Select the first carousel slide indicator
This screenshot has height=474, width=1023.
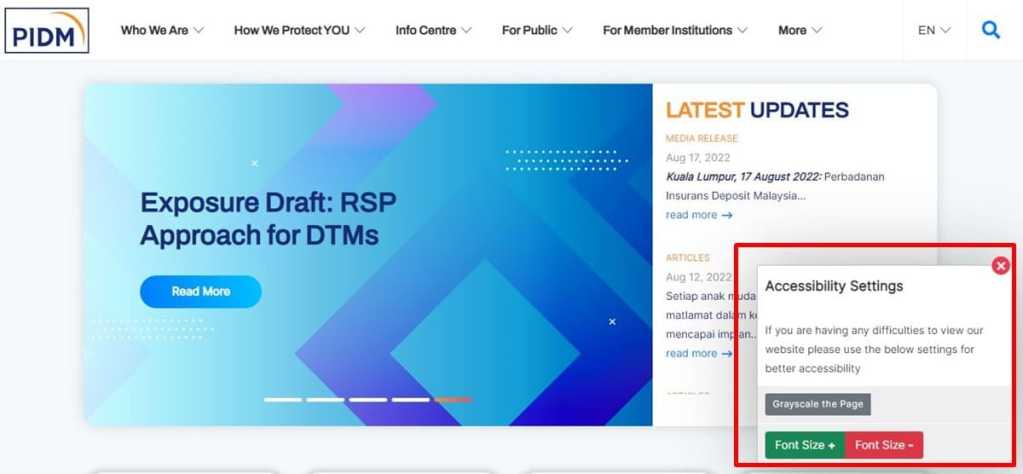pyautogui.click(x=282, y=400)
